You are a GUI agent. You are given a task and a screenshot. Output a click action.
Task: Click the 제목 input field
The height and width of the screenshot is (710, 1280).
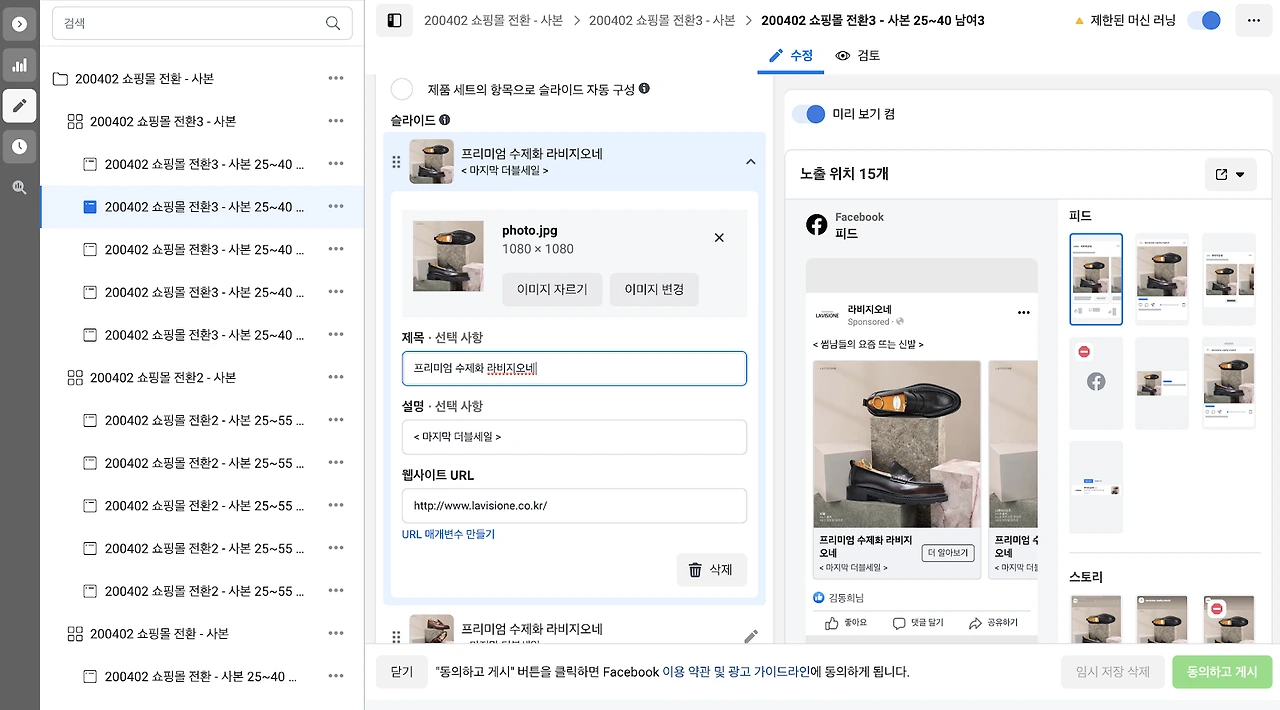pyautogui.click(x=574, y=368)
